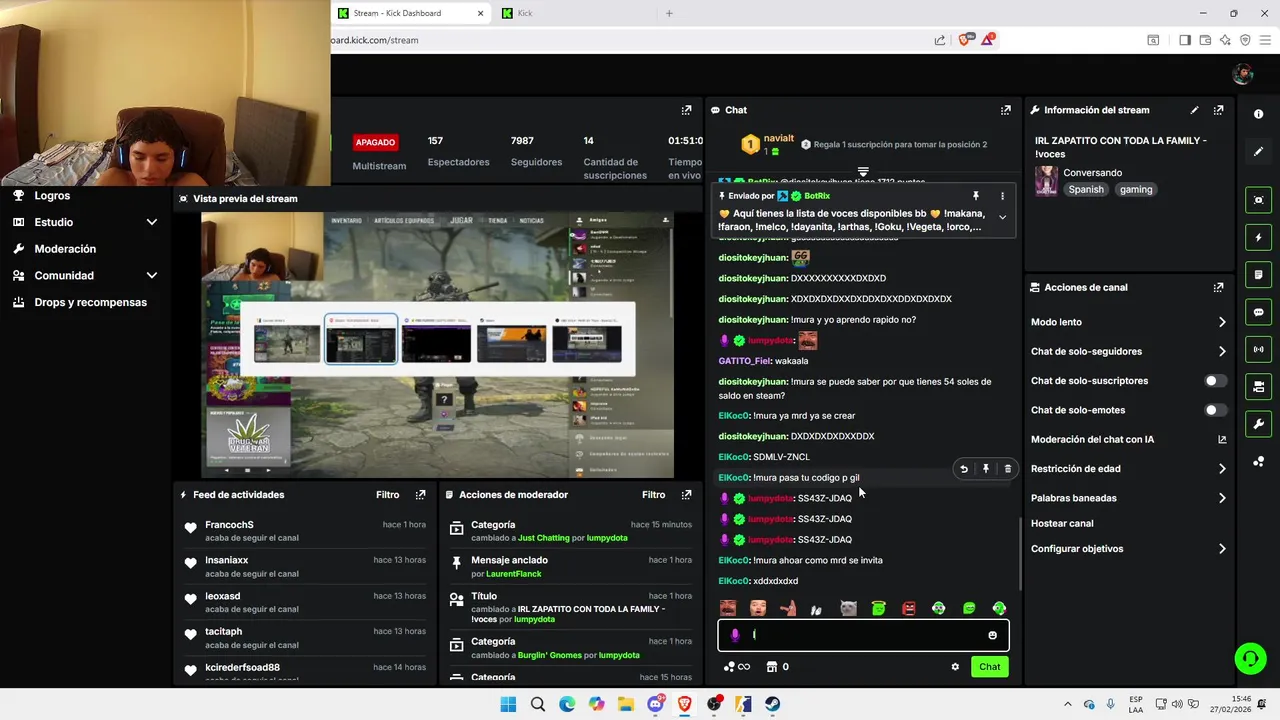Enable Chat de solo-suscriptores switch
The width and height of the screenshot is (1280, 720).
coord(1215,381)
